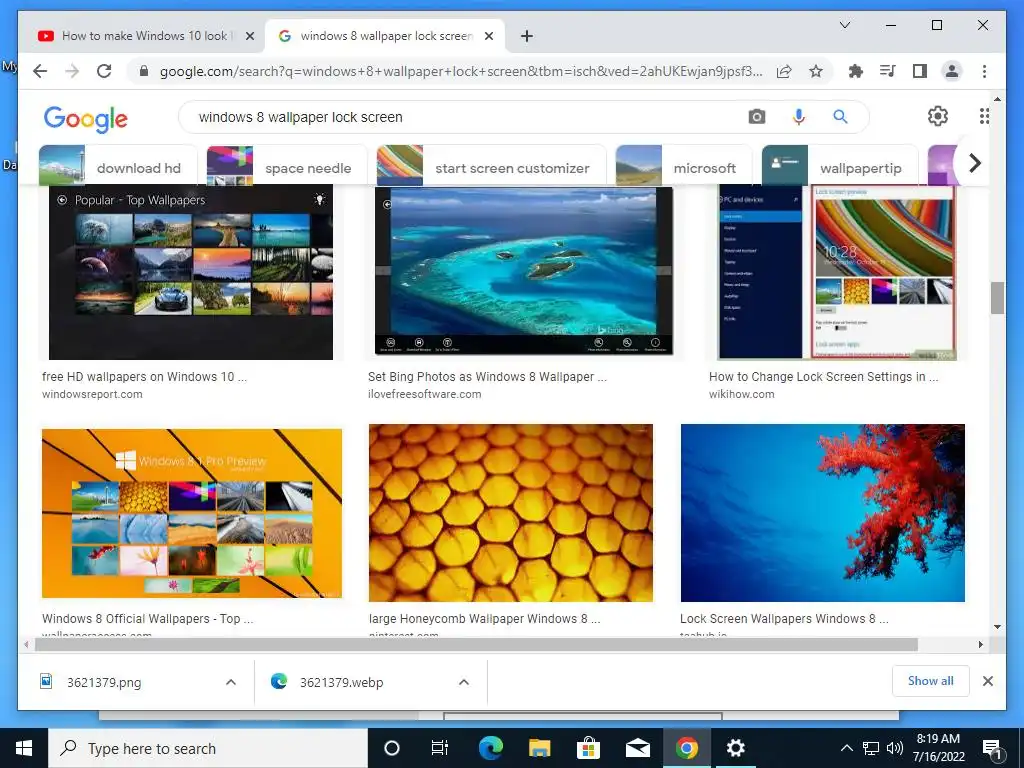Open Set Bing Photos as Windows 8 Wallpaper link
Screen dimensions: 1024x768
(487, 377)
